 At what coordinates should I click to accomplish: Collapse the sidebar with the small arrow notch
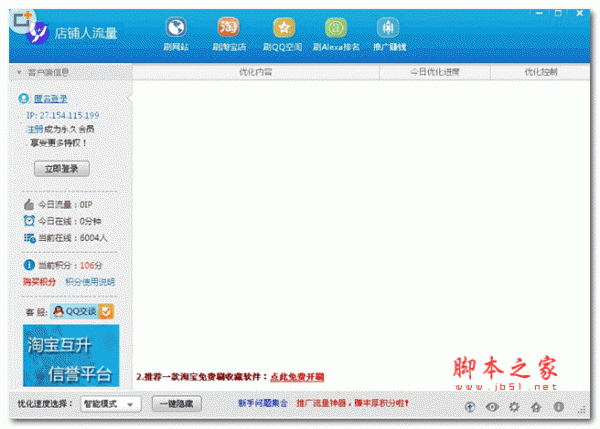[130, 98]
